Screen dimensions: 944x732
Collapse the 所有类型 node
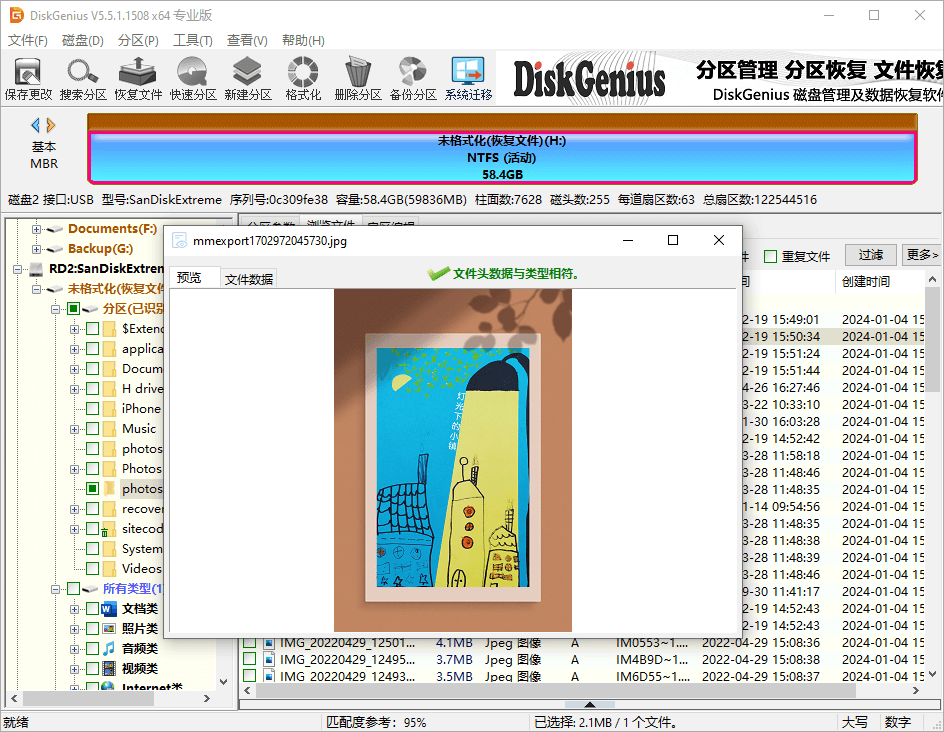point(55,589)
